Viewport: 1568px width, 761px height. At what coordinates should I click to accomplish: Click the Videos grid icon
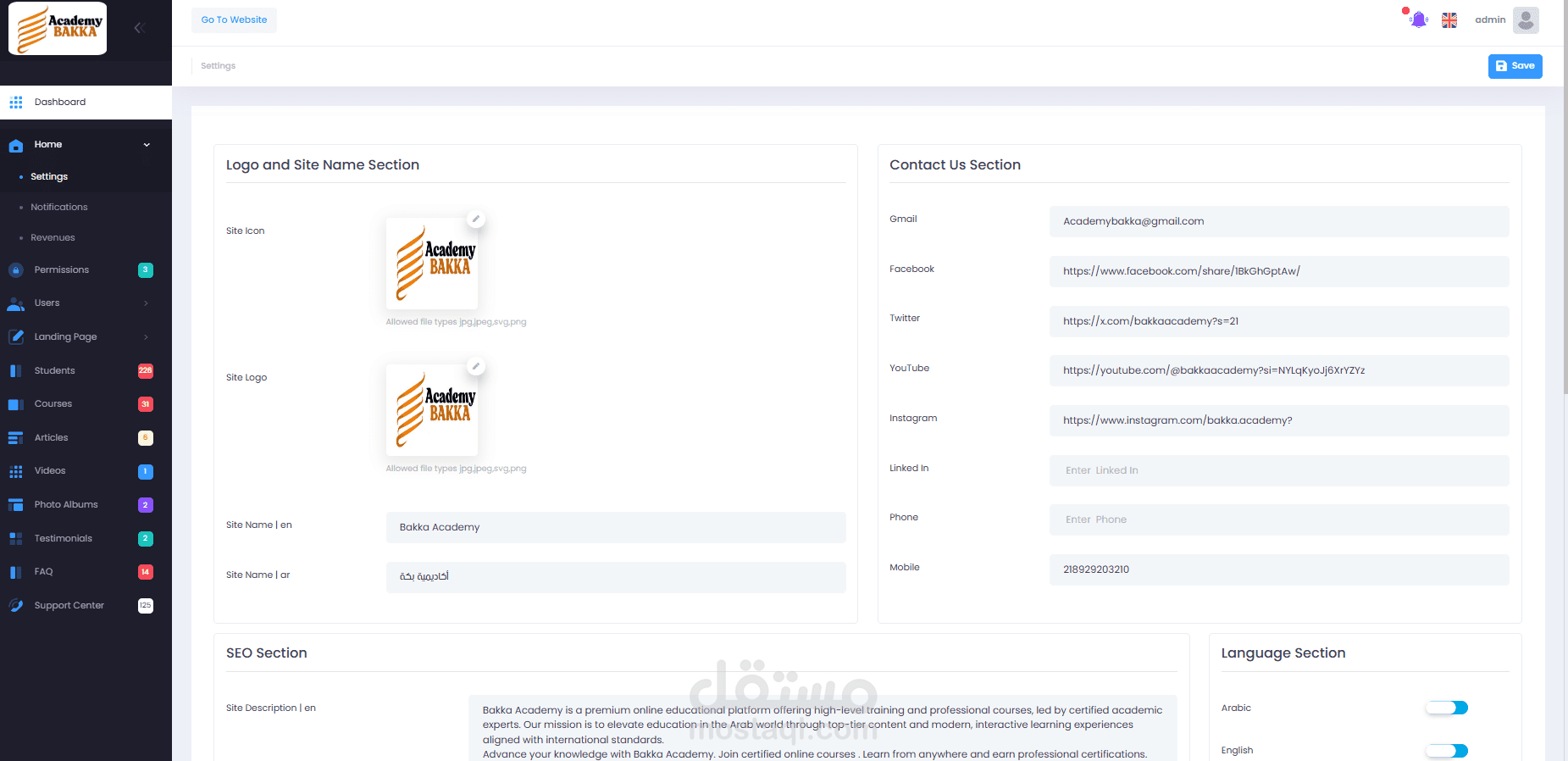coord(16,471)
